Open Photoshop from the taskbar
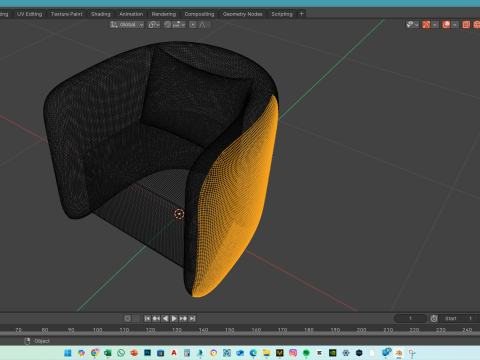480x360 pixels. pos(147,353)
